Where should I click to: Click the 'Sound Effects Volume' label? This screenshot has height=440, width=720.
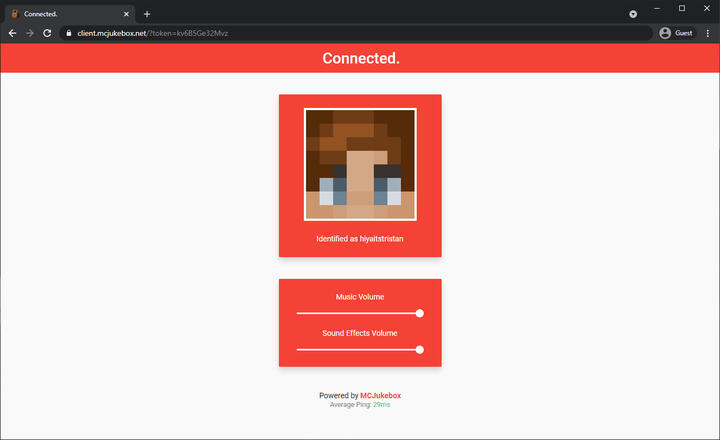pyautogui.click(x=360, y=333)
